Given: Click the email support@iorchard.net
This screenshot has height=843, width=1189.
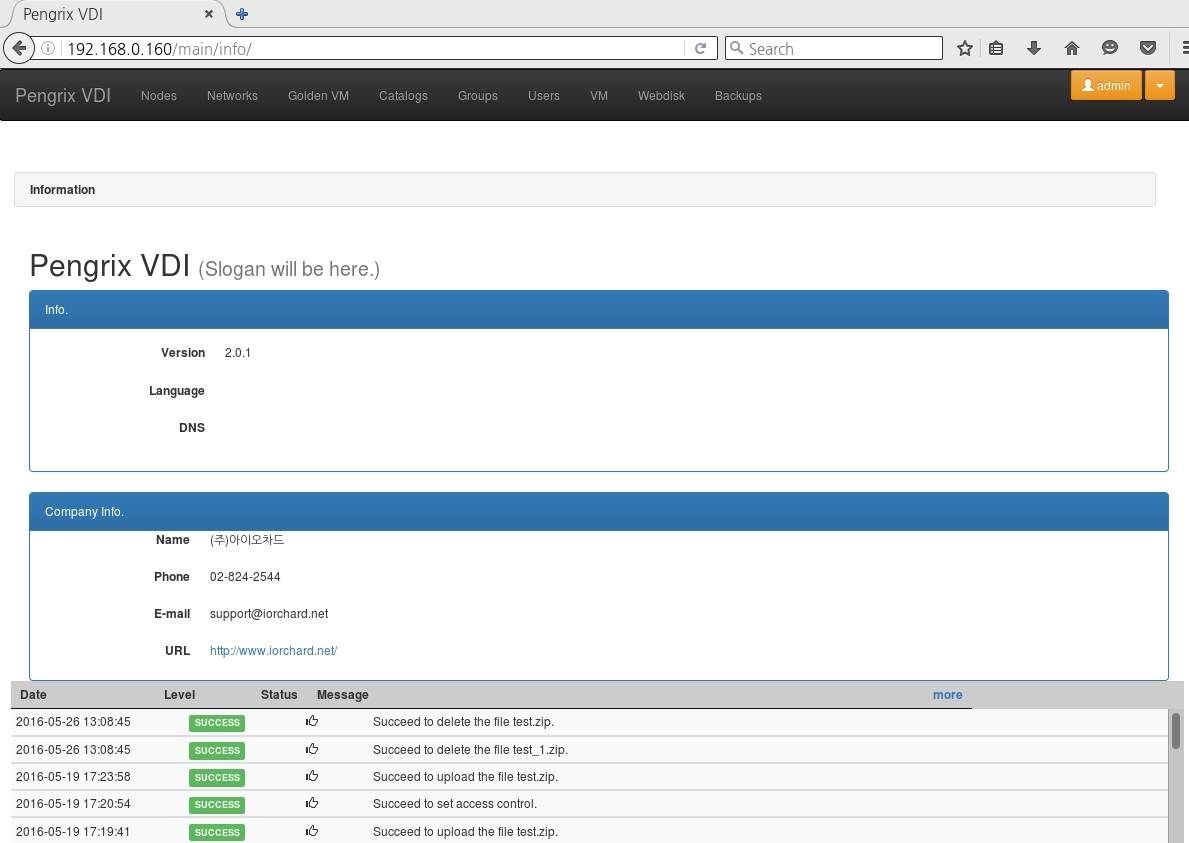Looking at the screenshot, I should point(269,613).
